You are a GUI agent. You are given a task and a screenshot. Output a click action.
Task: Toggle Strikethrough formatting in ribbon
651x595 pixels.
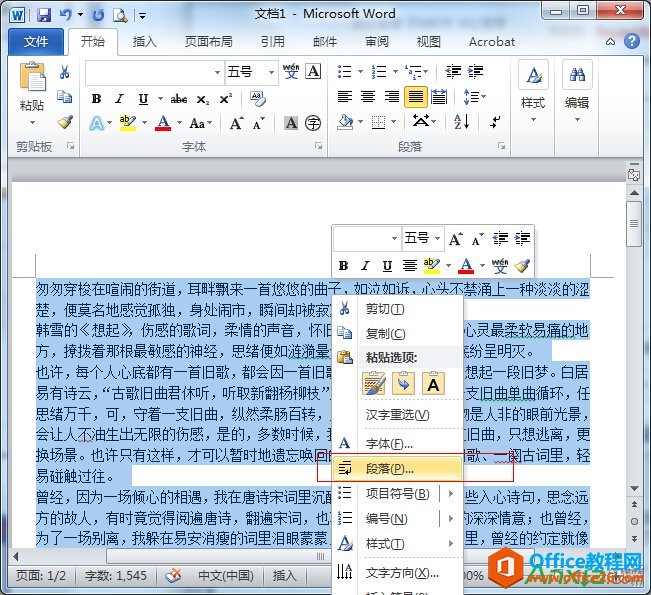(x=179, y=99)
